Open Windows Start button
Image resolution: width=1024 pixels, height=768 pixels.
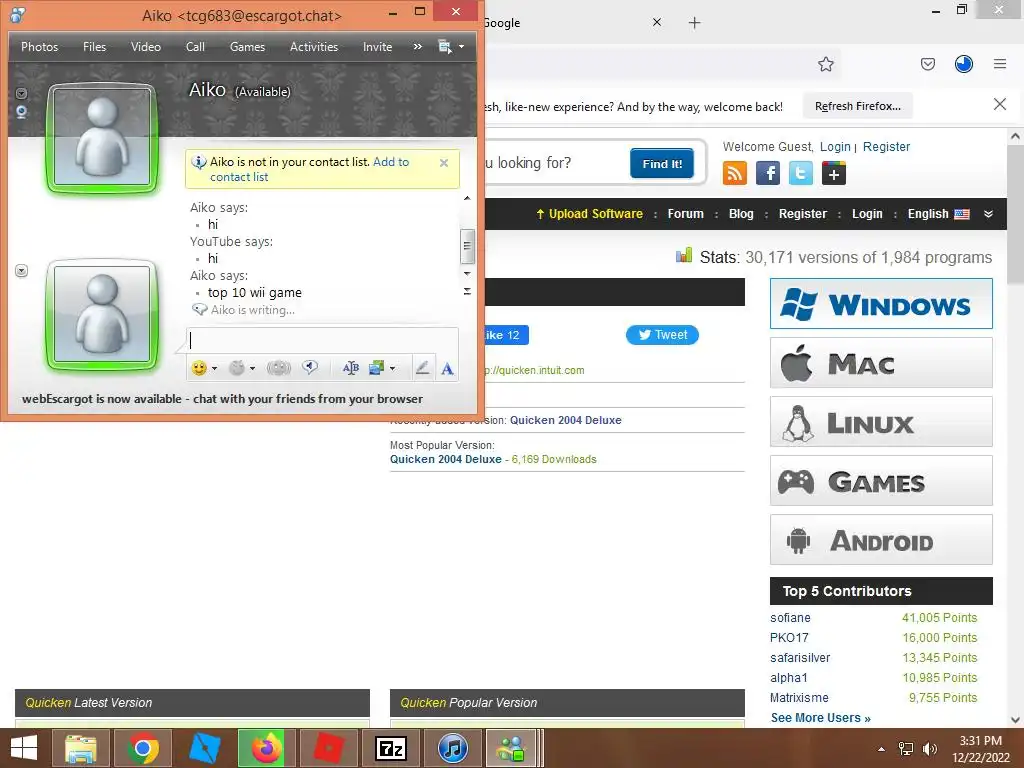(24, 748)
